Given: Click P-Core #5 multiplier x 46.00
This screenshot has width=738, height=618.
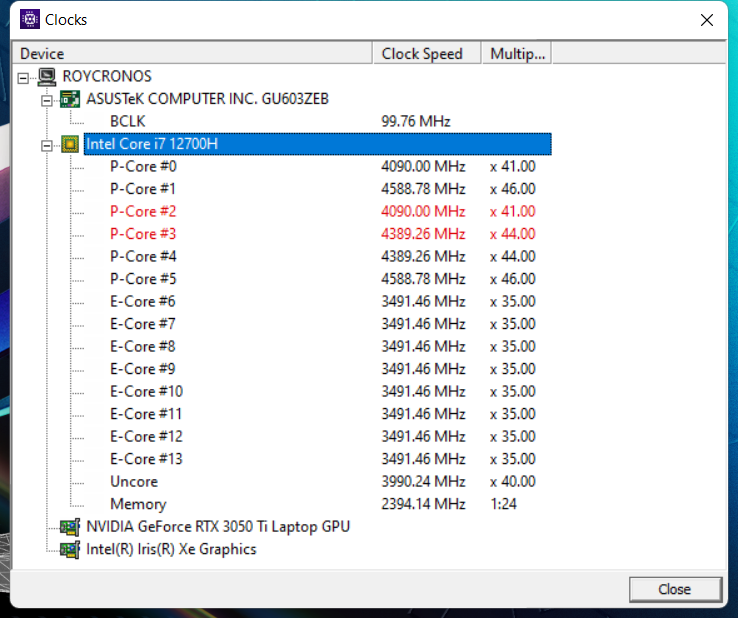Looking at the screenshot, I should pos(513,279).
